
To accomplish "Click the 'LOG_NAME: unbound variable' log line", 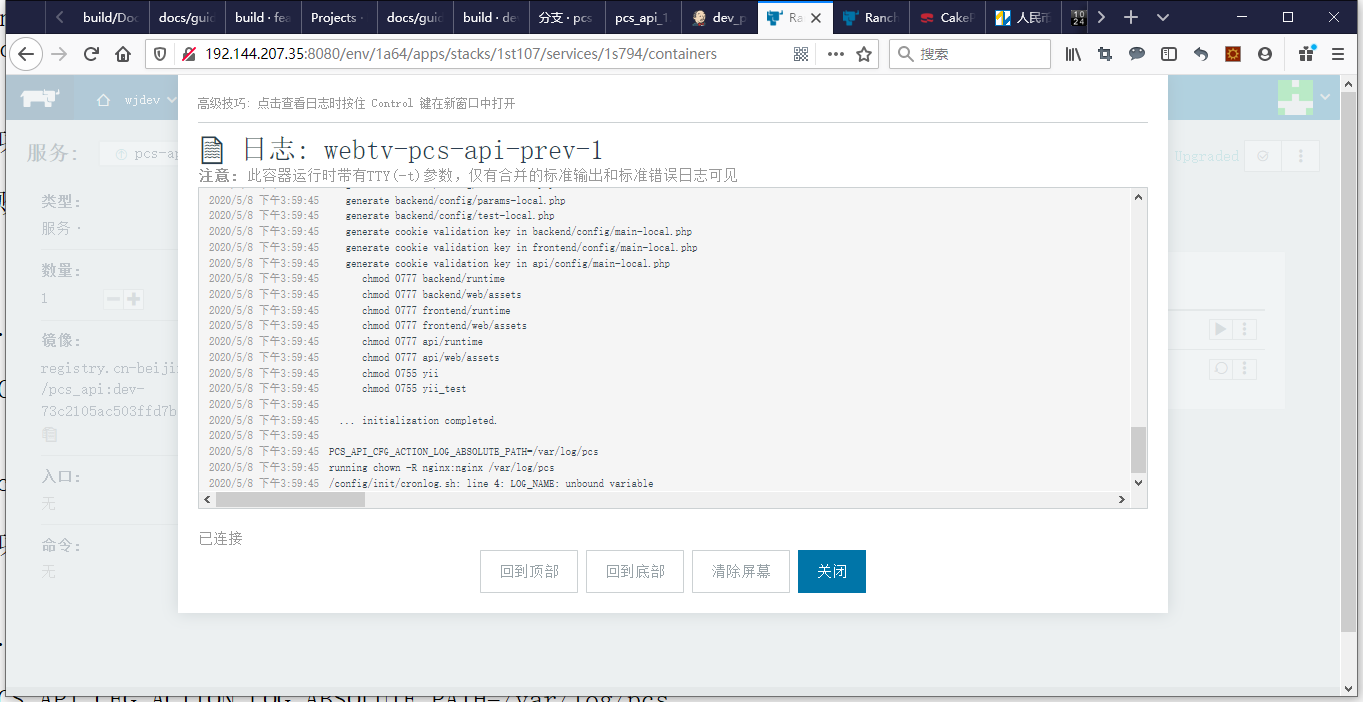I will [491, 483].
